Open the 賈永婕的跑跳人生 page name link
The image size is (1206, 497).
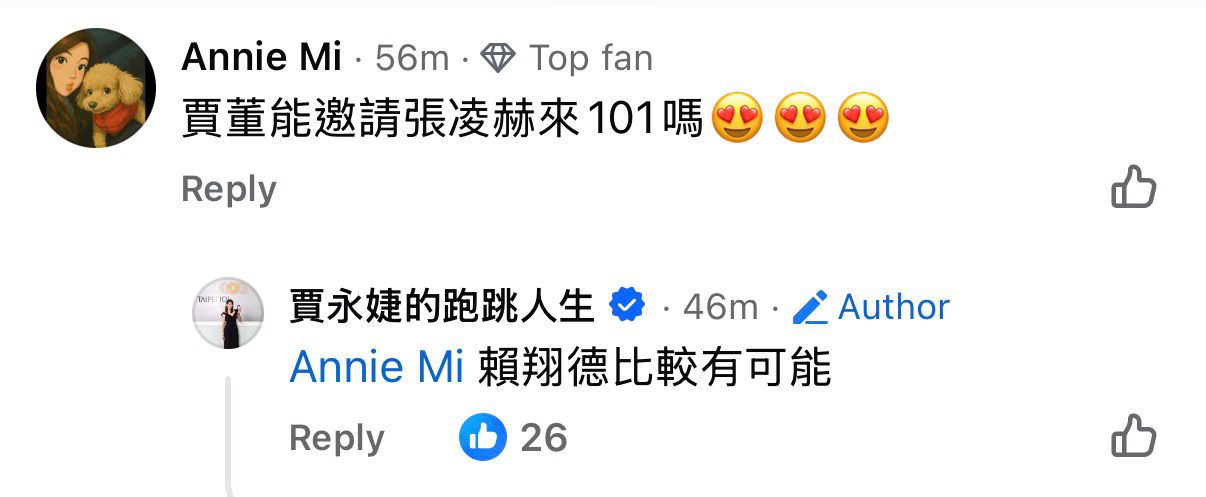point(442,306)
